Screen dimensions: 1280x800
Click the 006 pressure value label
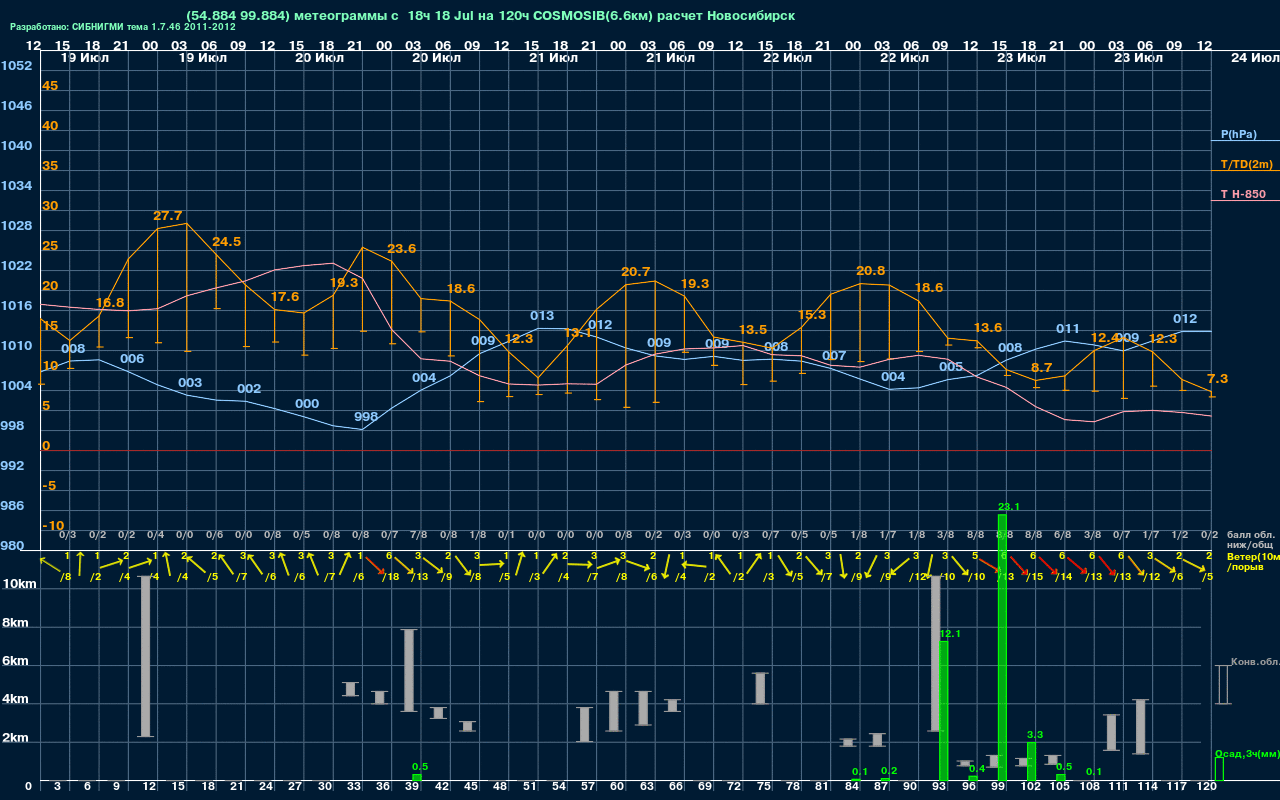coord(132,359)
